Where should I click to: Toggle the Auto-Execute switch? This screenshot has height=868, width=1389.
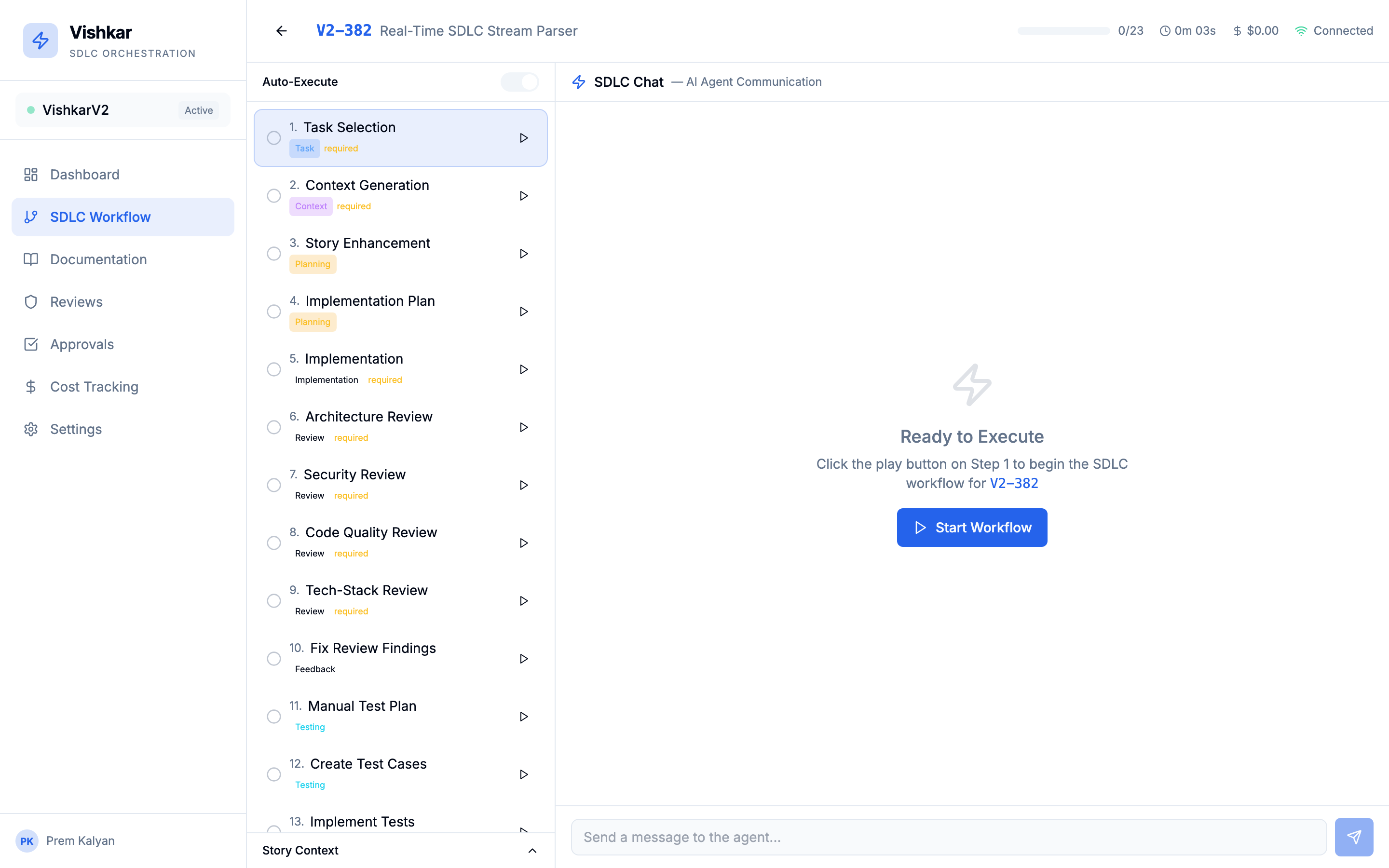tap(519, 81)
